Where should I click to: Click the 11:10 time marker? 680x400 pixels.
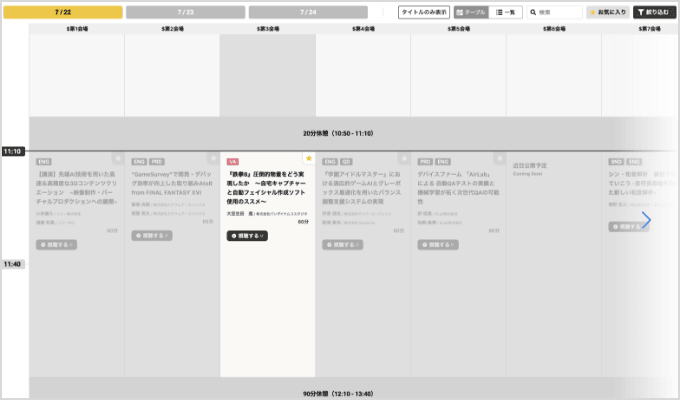13,151
